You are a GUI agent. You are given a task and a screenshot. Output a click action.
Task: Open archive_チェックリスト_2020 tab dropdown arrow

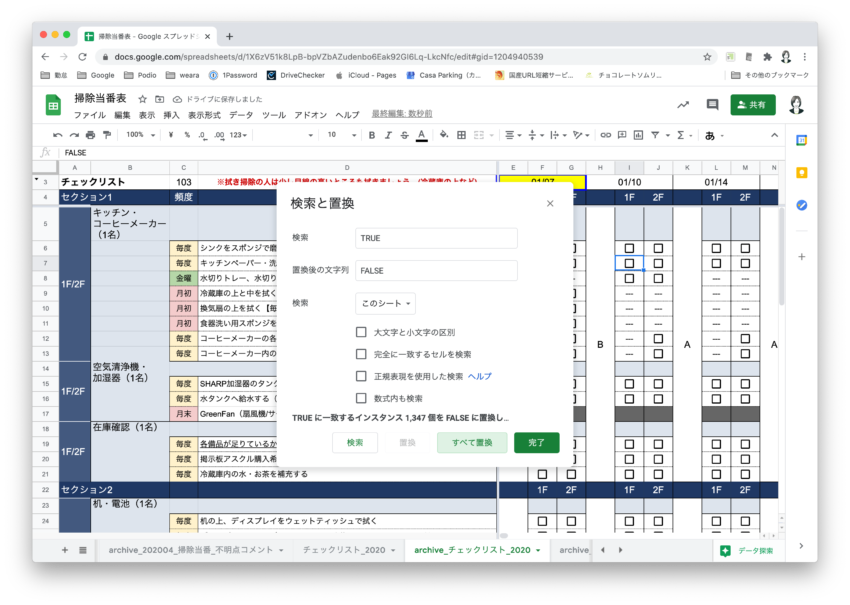[538, 550]
